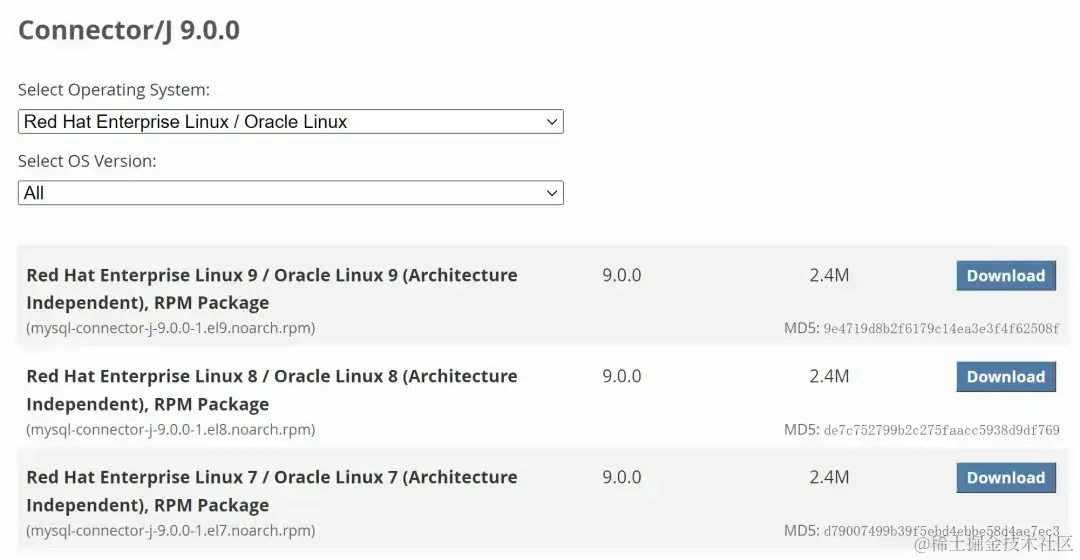
Task: Open the Select OS Version dropdown
Action: (x=291, y=193)
